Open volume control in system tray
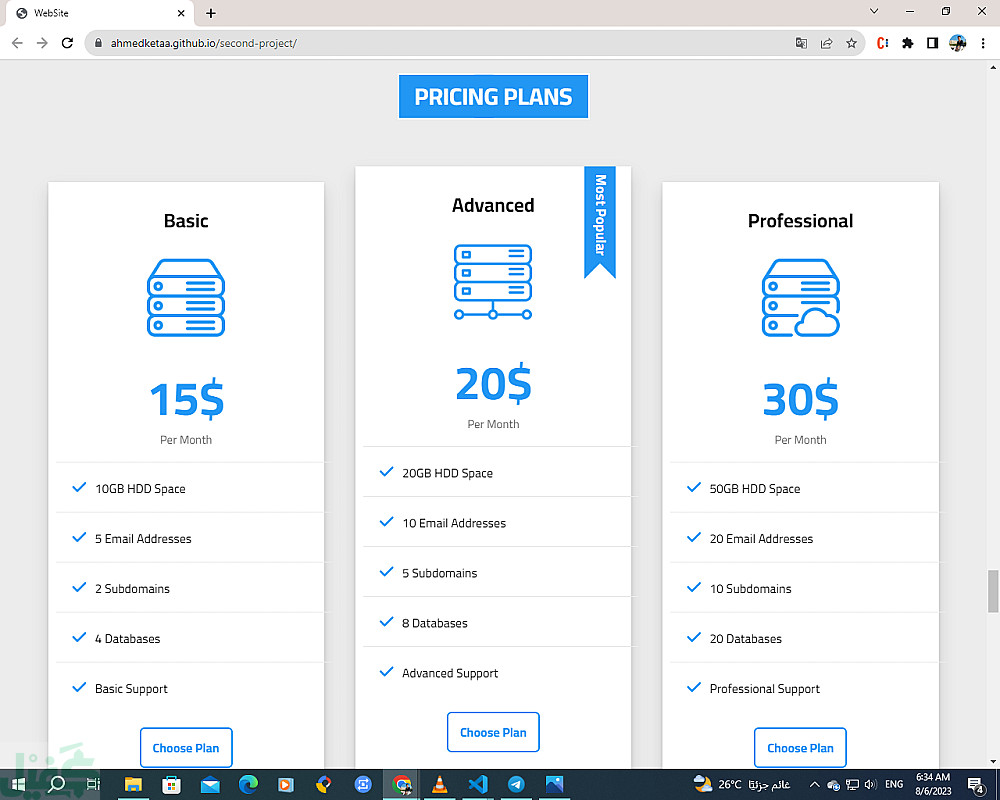1000x800 pixels. (x=871, y=785)
